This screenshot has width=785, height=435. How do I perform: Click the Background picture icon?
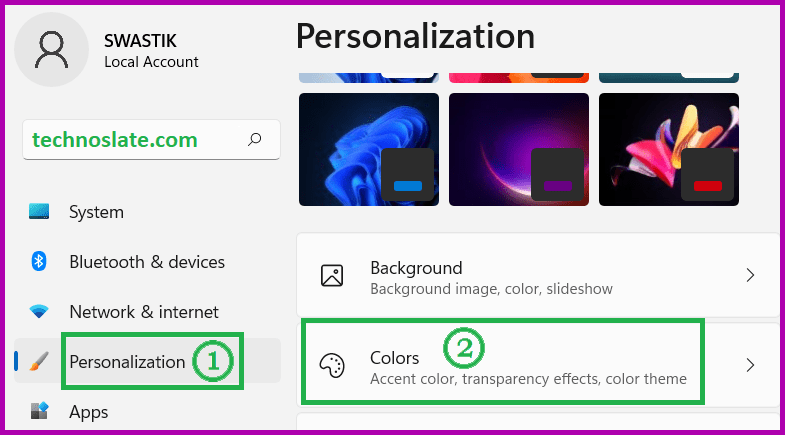[x=332, y=275]
